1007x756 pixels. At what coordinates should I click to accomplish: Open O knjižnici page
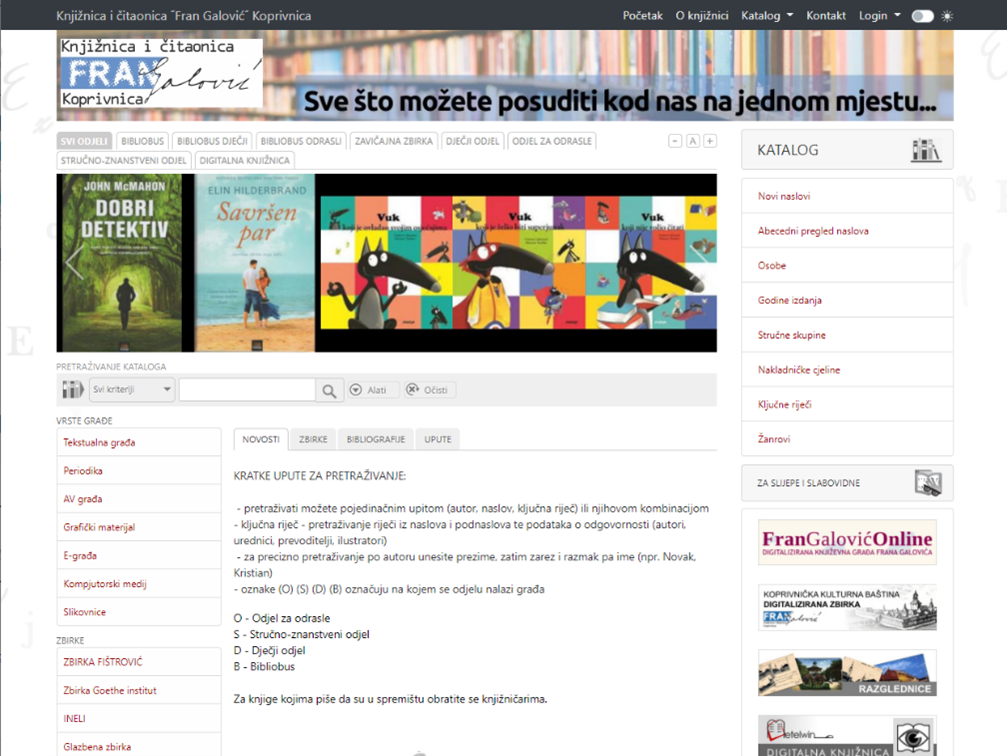[x=701, y=15]
